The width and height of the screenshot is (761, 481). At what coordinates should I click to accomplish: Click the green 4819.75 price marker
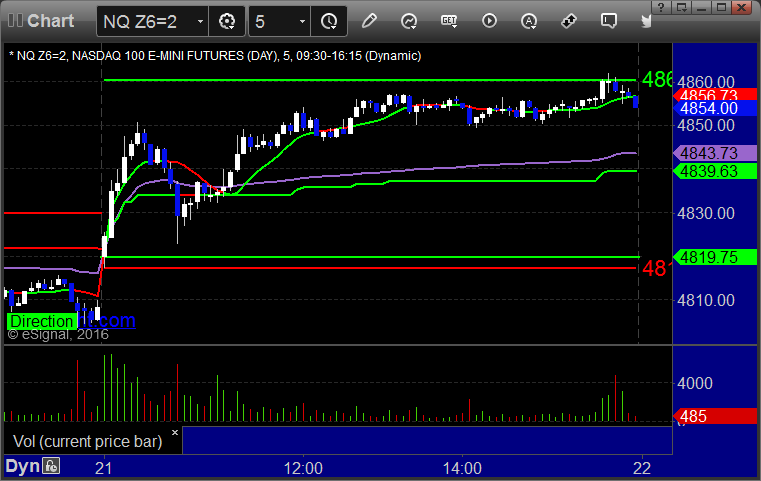click(x=715, y=257)
